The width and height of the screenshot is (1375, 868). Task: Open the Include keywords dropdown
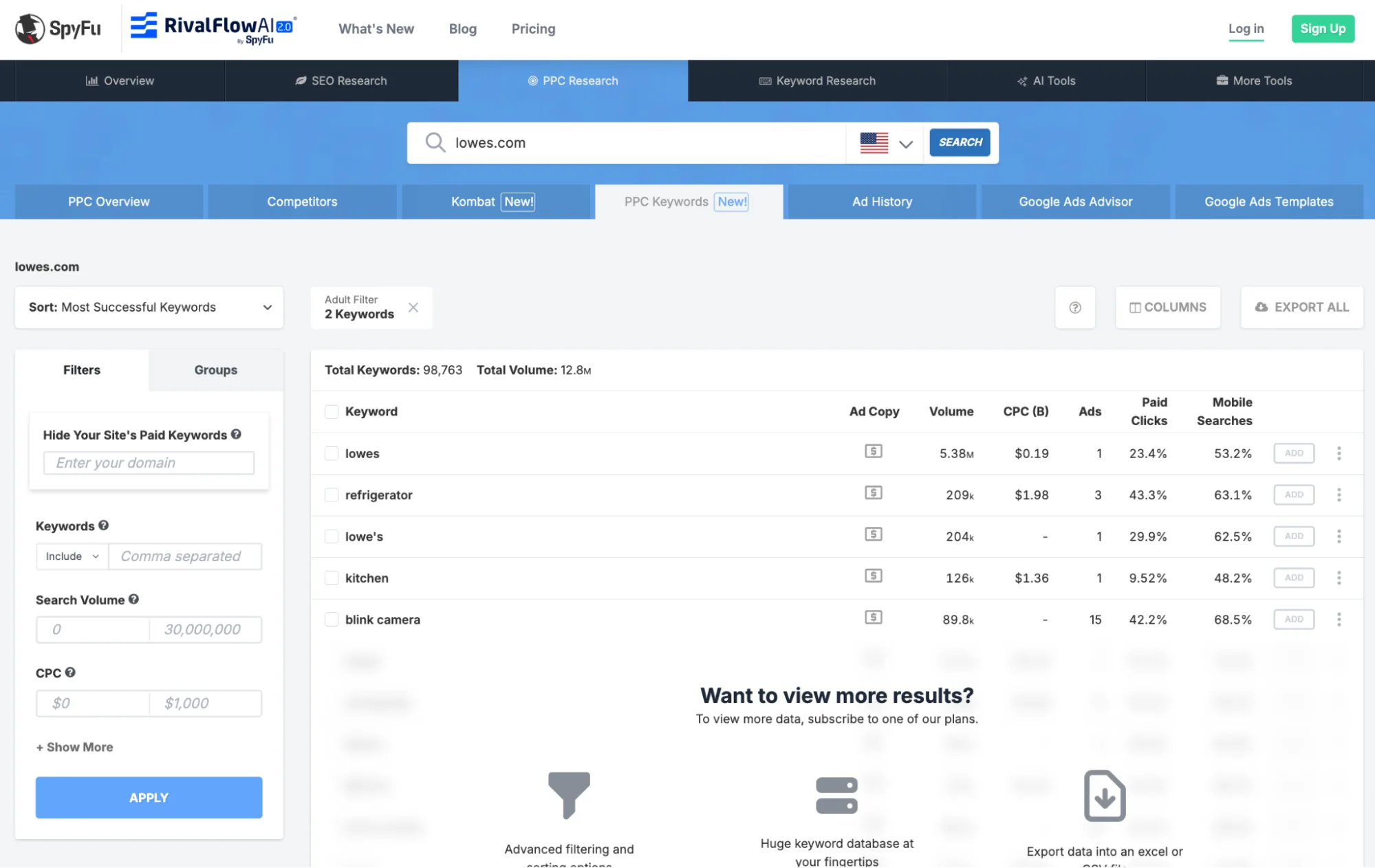tap(72, 556)
